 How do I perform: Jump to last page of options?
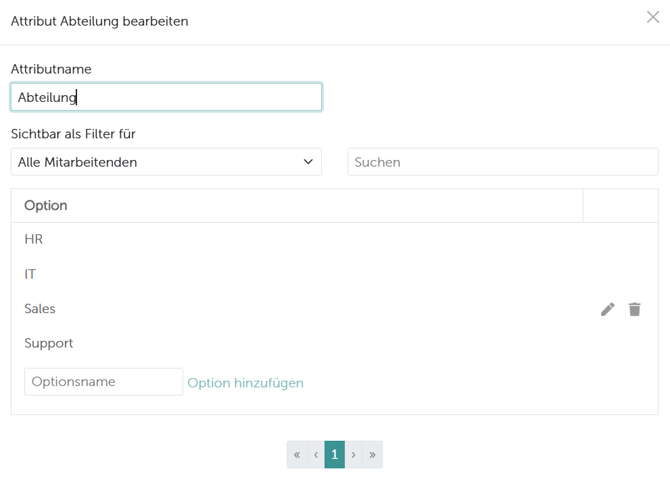coord(372,455)
